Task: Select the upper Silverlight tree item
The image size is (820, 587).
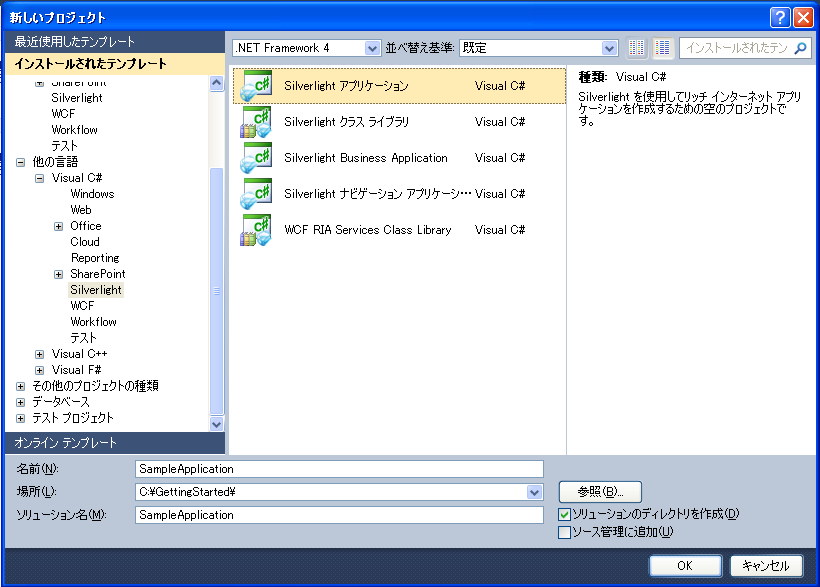Action: coord(76,98)
